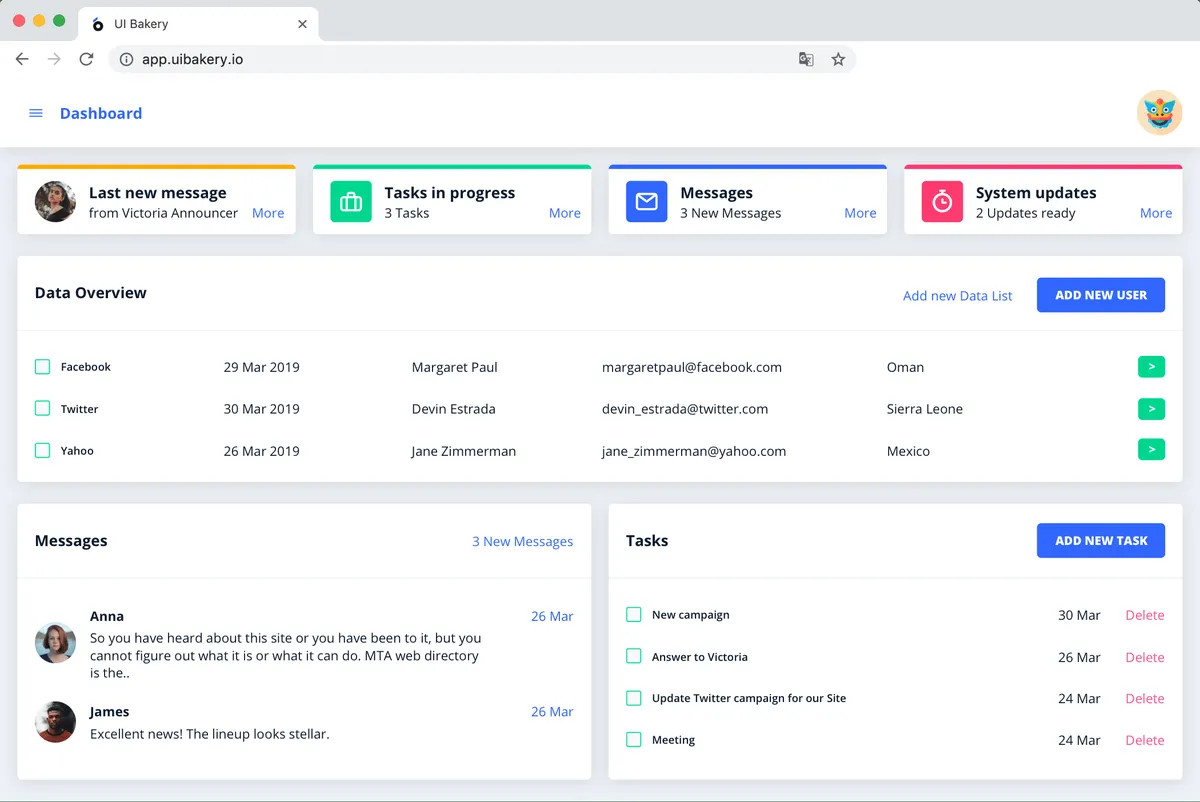
Task: Open the user profile avatar
Action: tap(1159, 113)
